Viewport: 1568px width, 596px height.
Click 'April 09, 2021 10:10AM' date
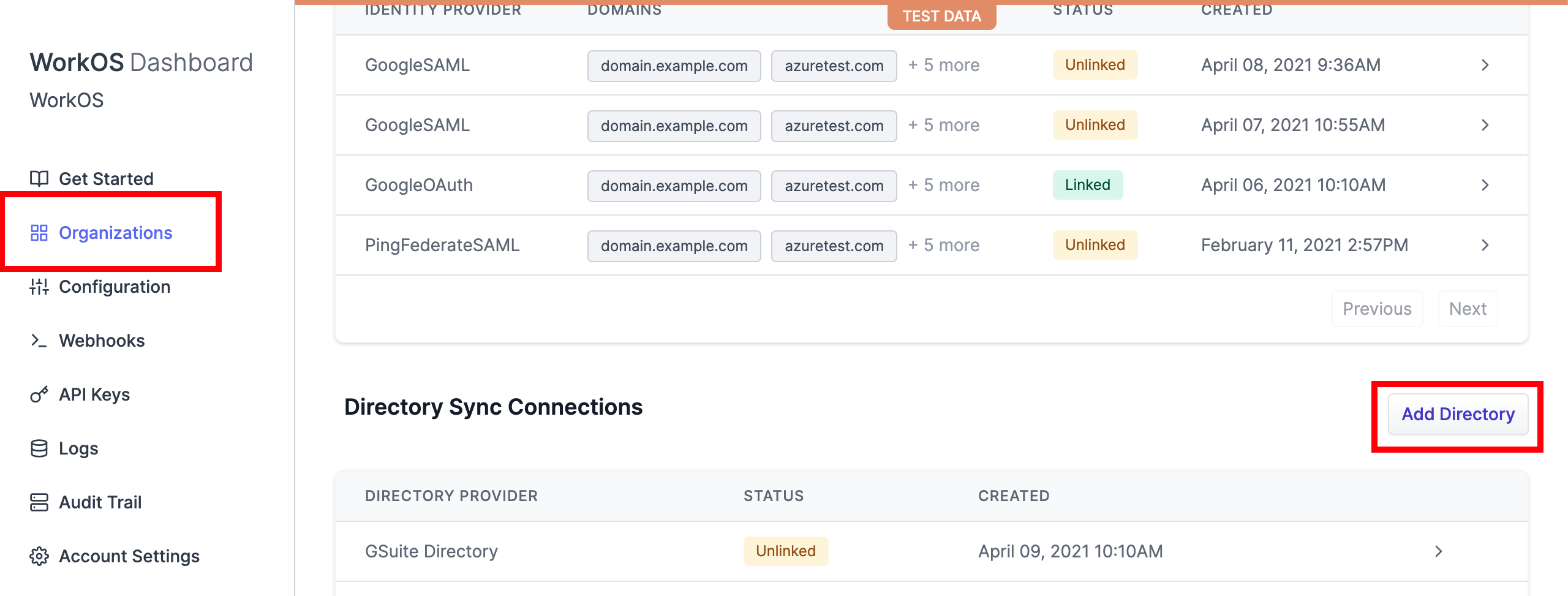1070,551
